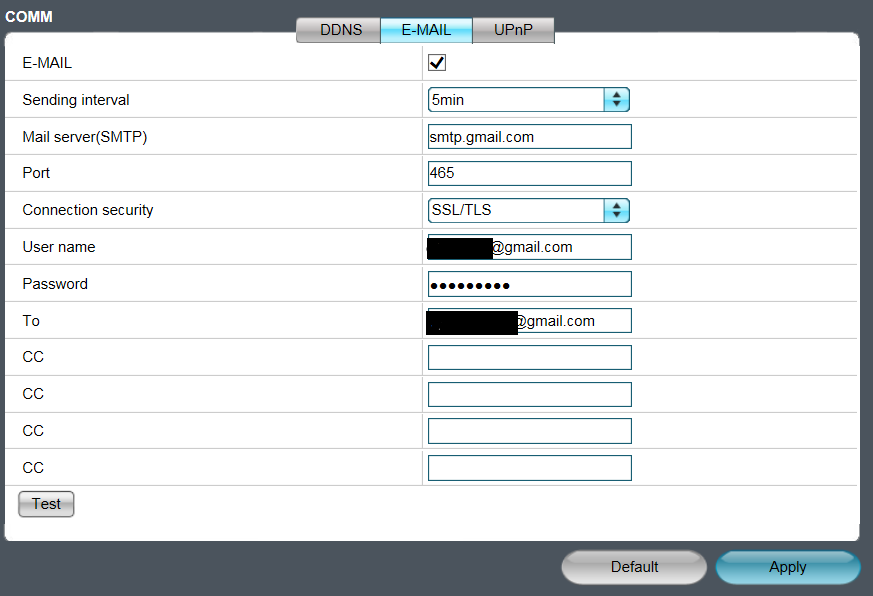Click the Default button
This screenshot has height=596, width=873.
coord(634,567)
